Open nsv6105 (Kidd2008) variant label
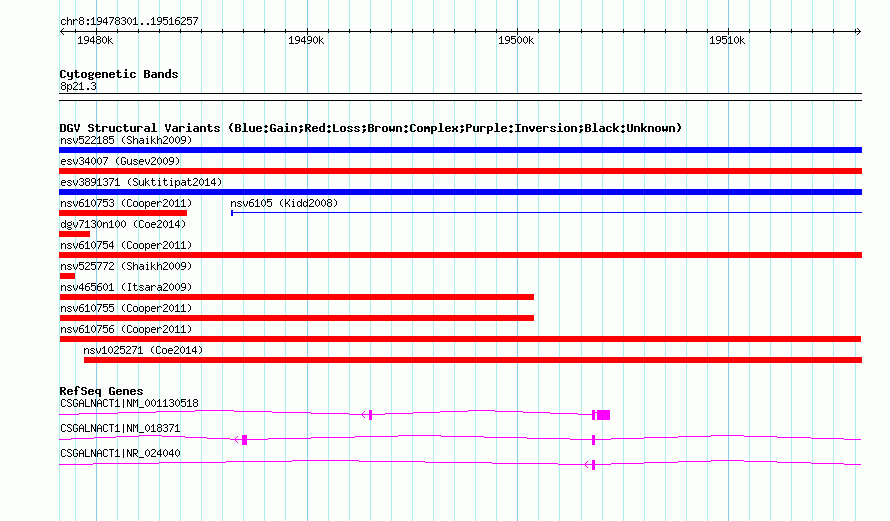The image size is (890, 521). click(284, 203)
